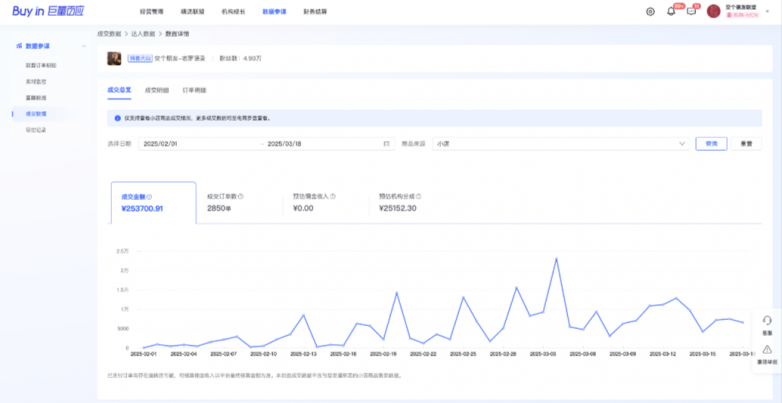The height and width of the screenshot is (403, 782).
Task: Click help icon next to 预估佣金收入
Action: pos(333,197)
